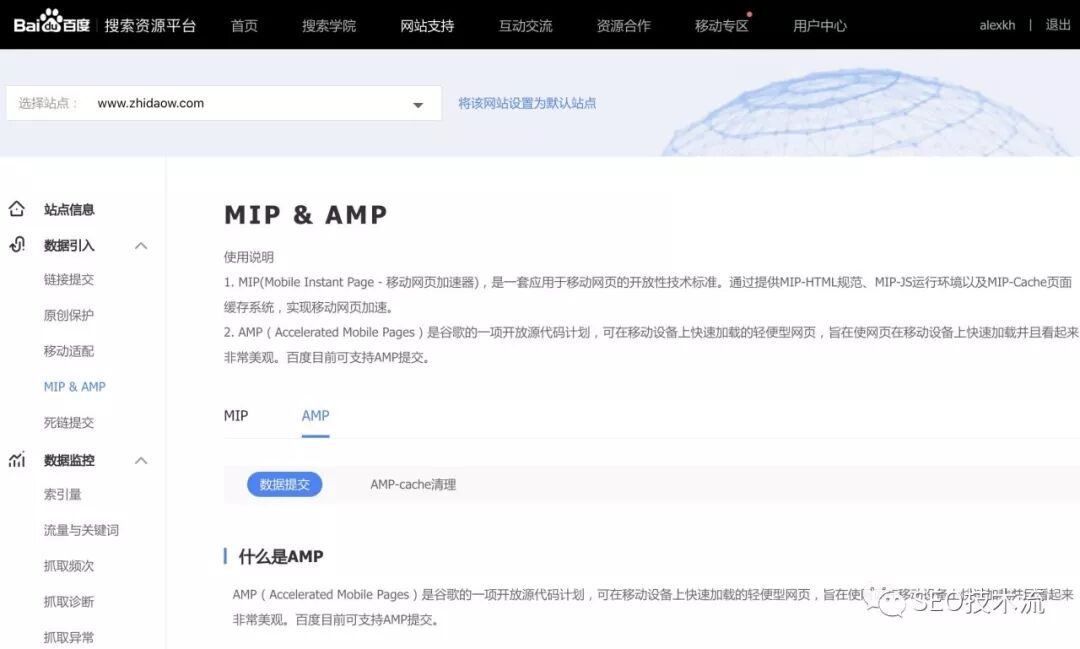Click the 站点信息 home icon
Image resolution: width=1080 pixels, height=649 pixels.
pyautogui.click(x=17, y=209)
